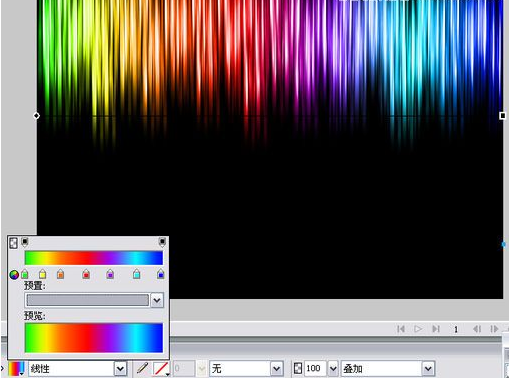Click the color wheel icon beside gradient stops
This screenshot has width=509, height=378.
14,275
